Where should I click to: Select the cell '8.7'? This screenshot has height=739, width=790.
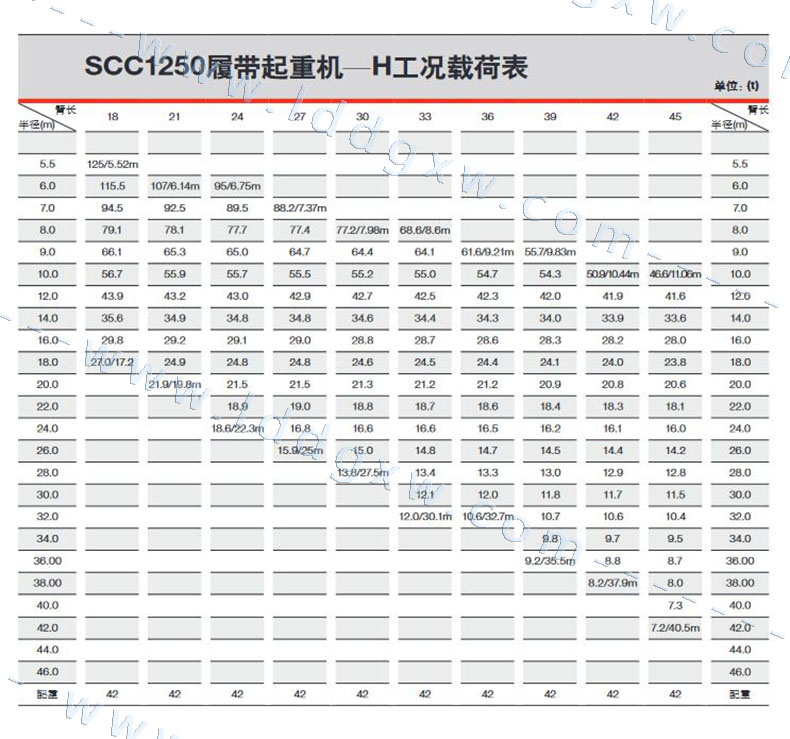pos(675,561)
